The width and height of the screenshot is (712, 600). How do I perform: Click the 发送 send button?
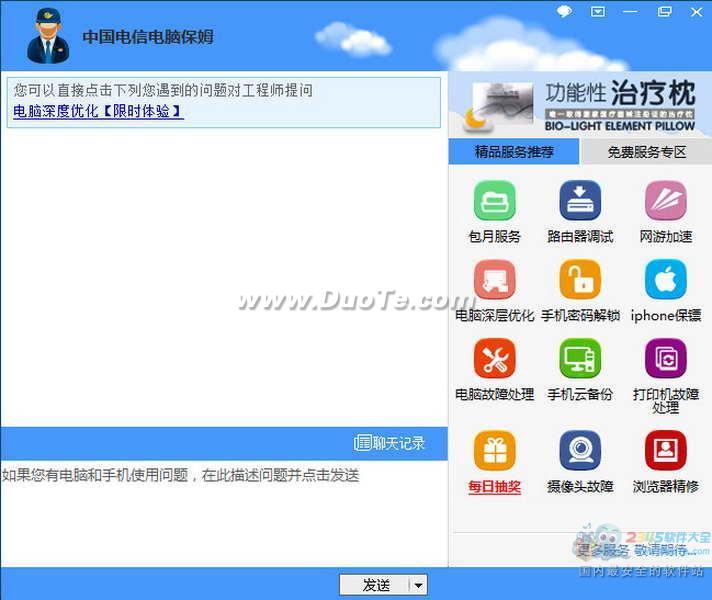tap(376, 585)
